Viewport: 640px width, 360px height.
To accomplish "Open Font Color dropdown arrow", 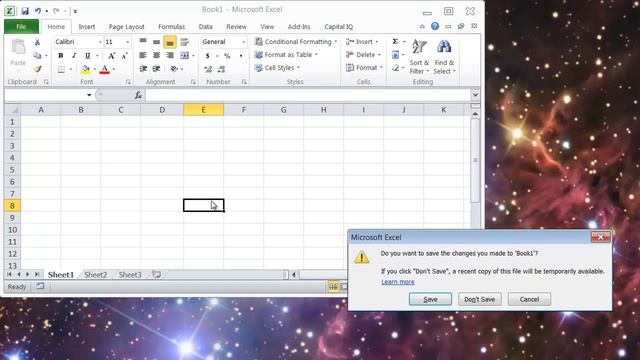I will [x=113, y=69].
